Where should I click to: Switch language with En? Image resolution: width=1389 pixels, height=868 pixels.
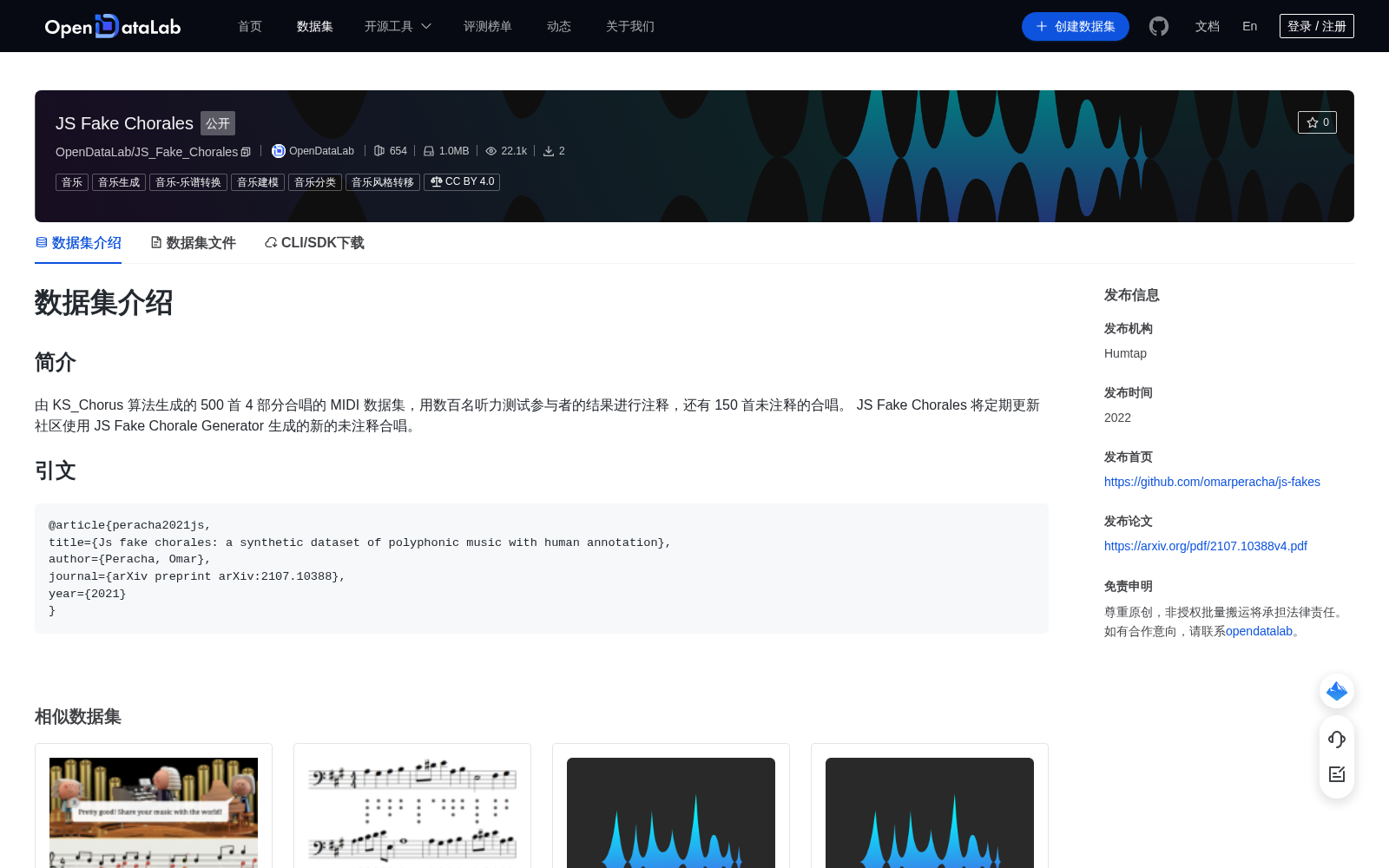[x=1250, y=26]
